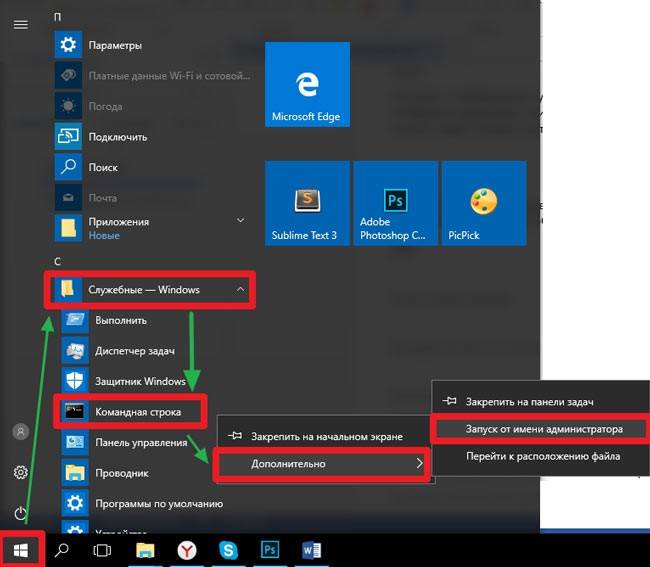Image resolution: width=650 pixels, height=567 pixels.
Task: Click the Windows Start button
Action: click(21, 550)
